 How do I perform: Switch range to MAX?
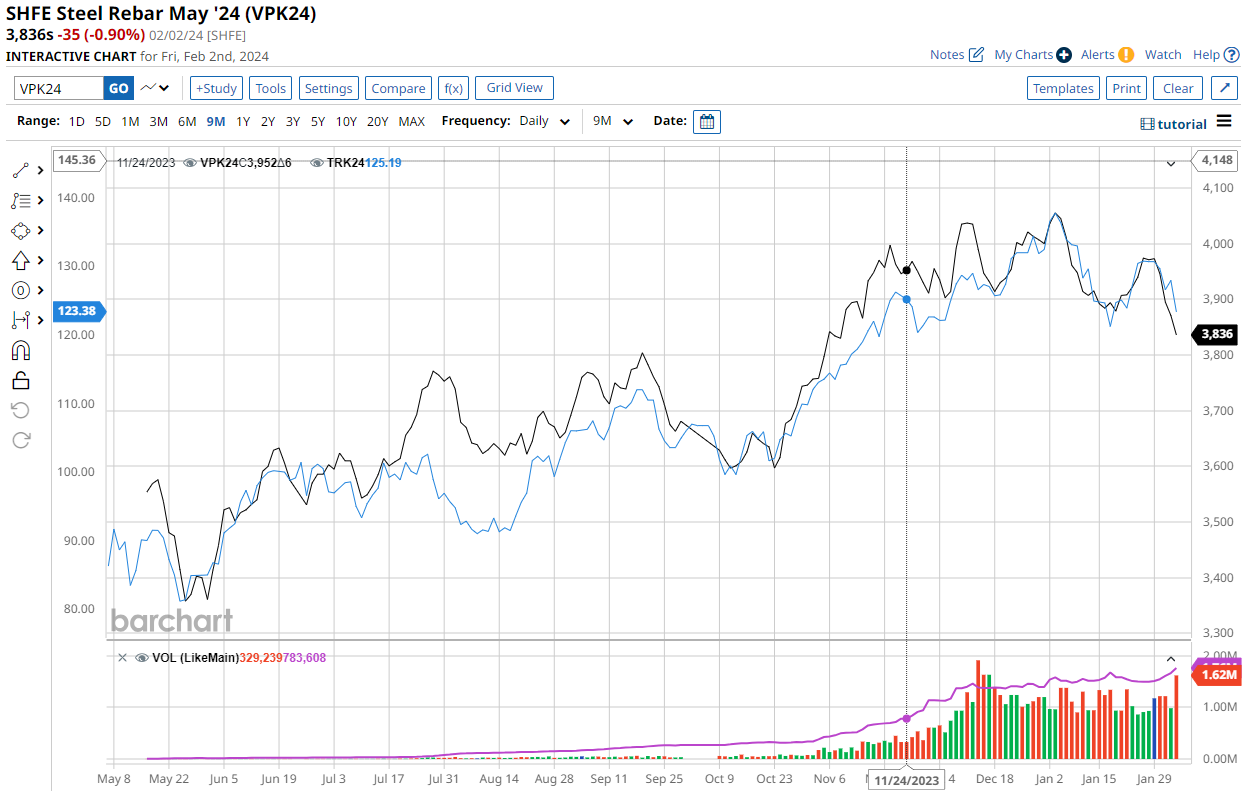(411, 122)
